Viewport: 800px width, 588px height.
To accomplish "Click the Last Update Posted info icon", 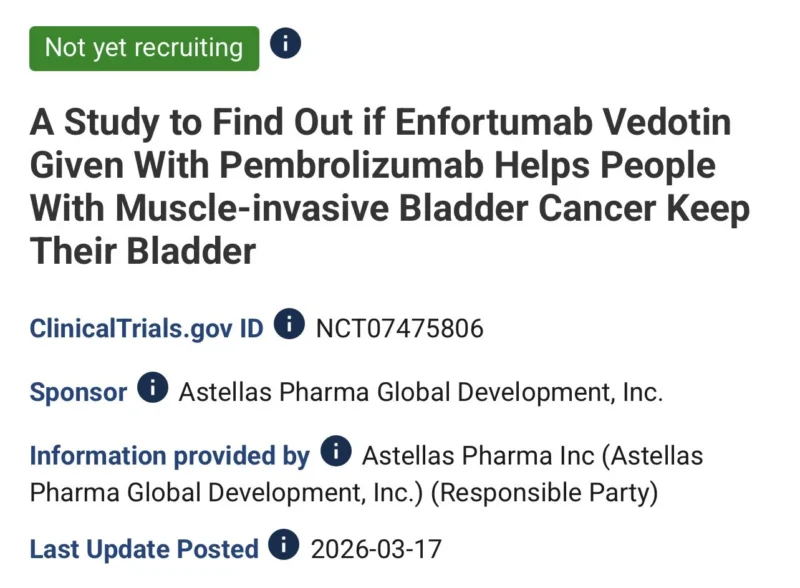I will [285, 546].
